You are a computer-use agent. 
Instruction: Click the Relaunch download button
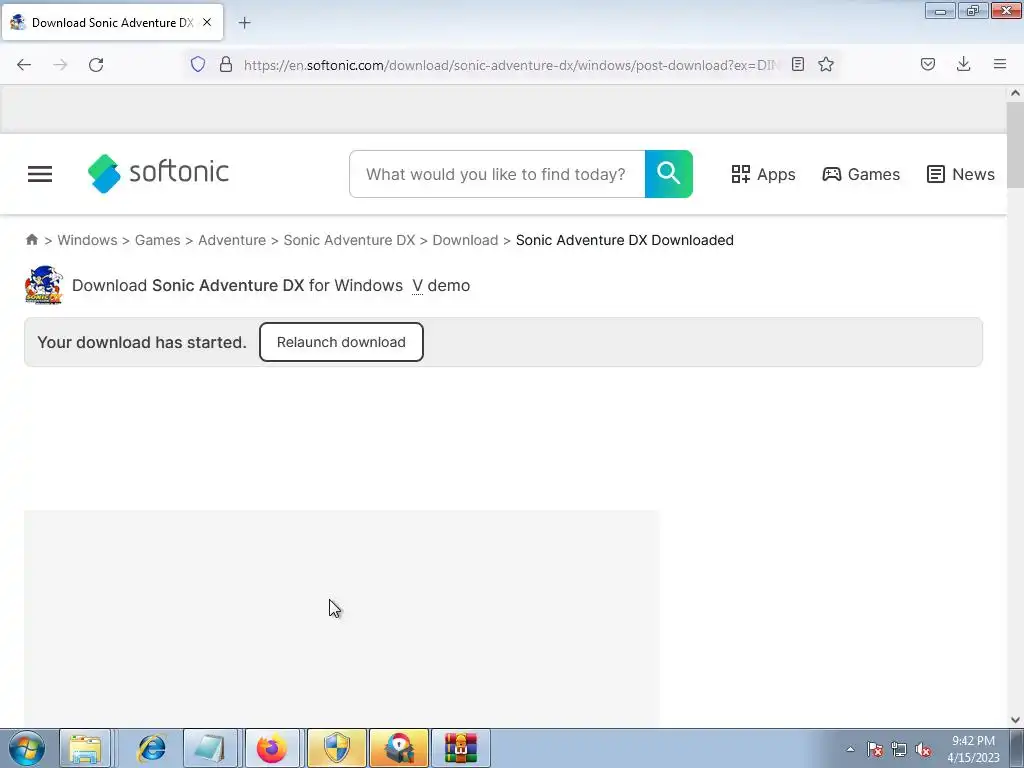tap(341, 342)
